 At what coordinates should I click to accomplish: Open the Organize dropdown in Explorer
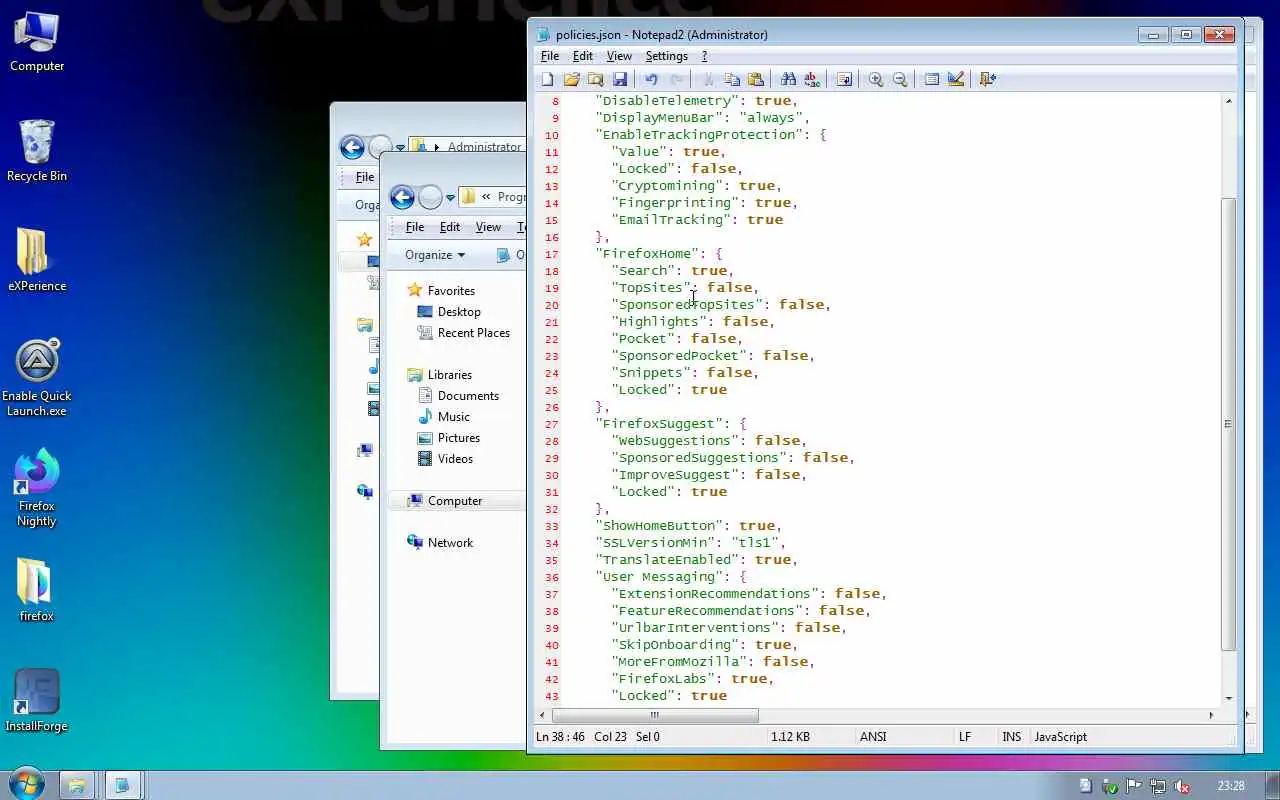pyautogui.click(x=435, y=255)
